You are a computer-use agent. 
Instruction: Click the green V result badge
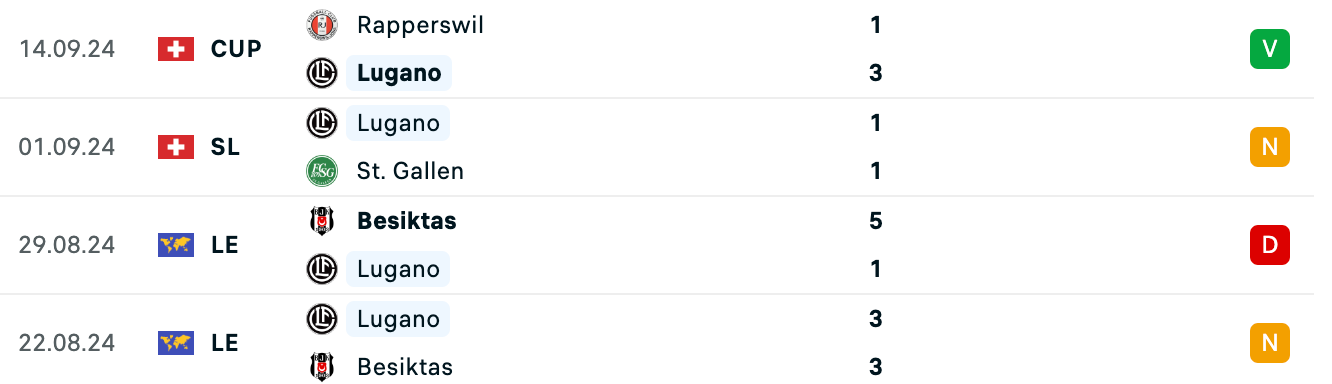1270,49
